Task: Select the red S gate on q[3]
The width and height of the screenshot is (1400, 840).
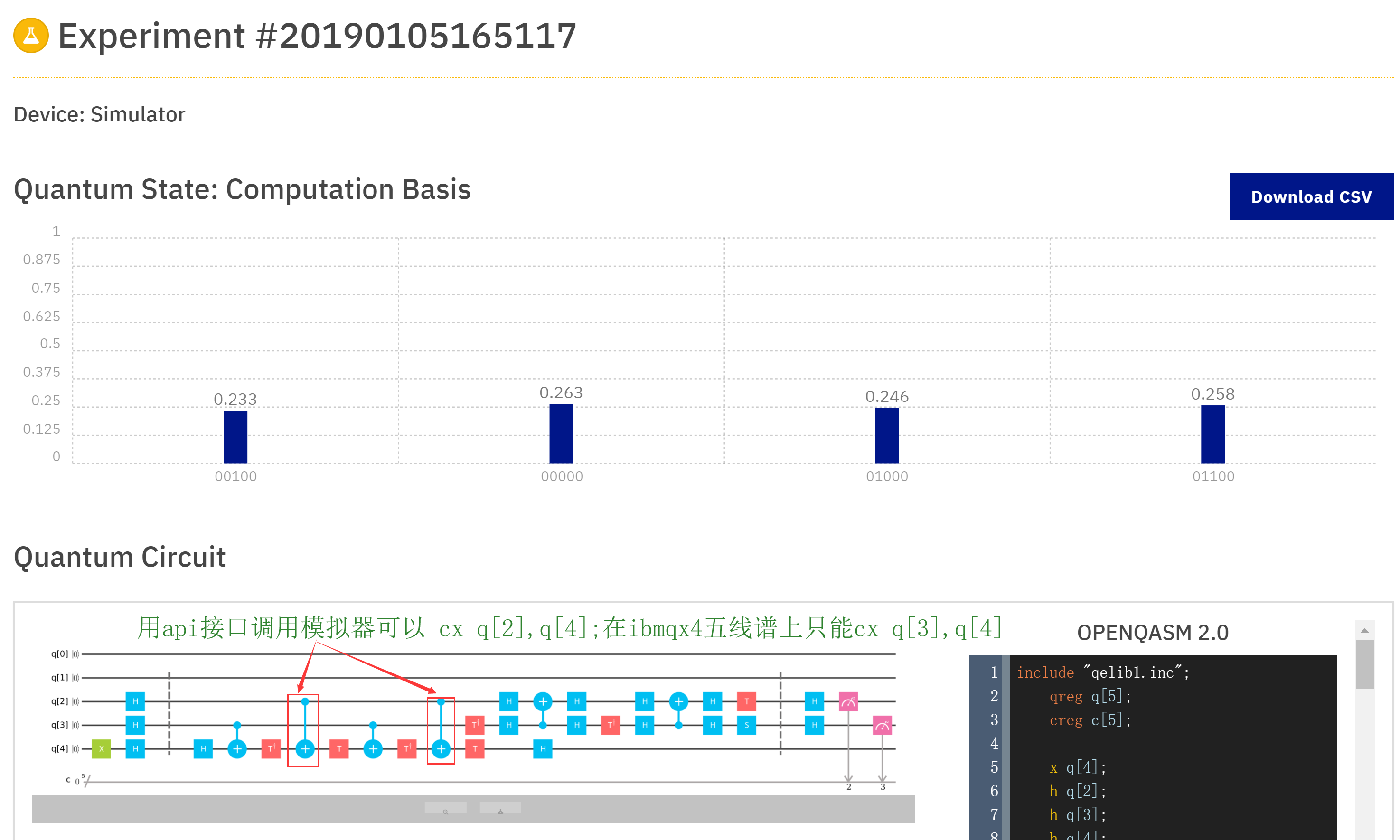Action: coord(746,725)
